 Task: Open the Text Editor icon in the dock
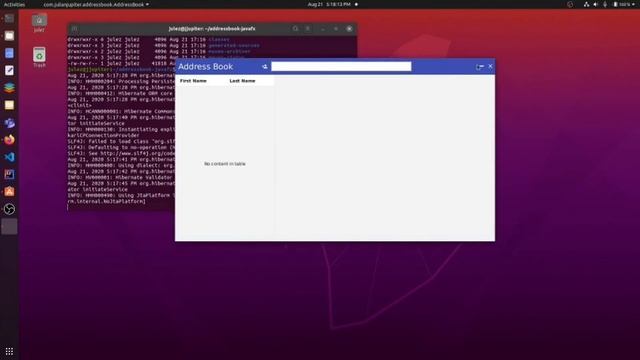[9, 71]
